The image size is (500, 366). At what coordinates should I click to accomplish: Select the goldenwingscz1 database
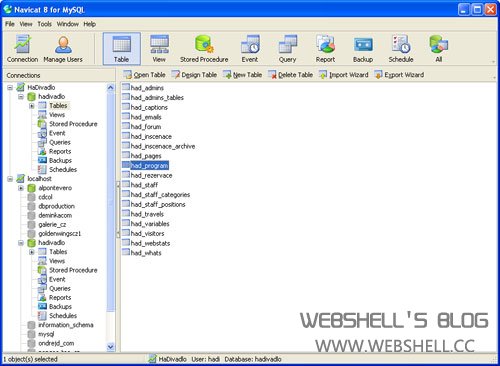tap(60, 234)
